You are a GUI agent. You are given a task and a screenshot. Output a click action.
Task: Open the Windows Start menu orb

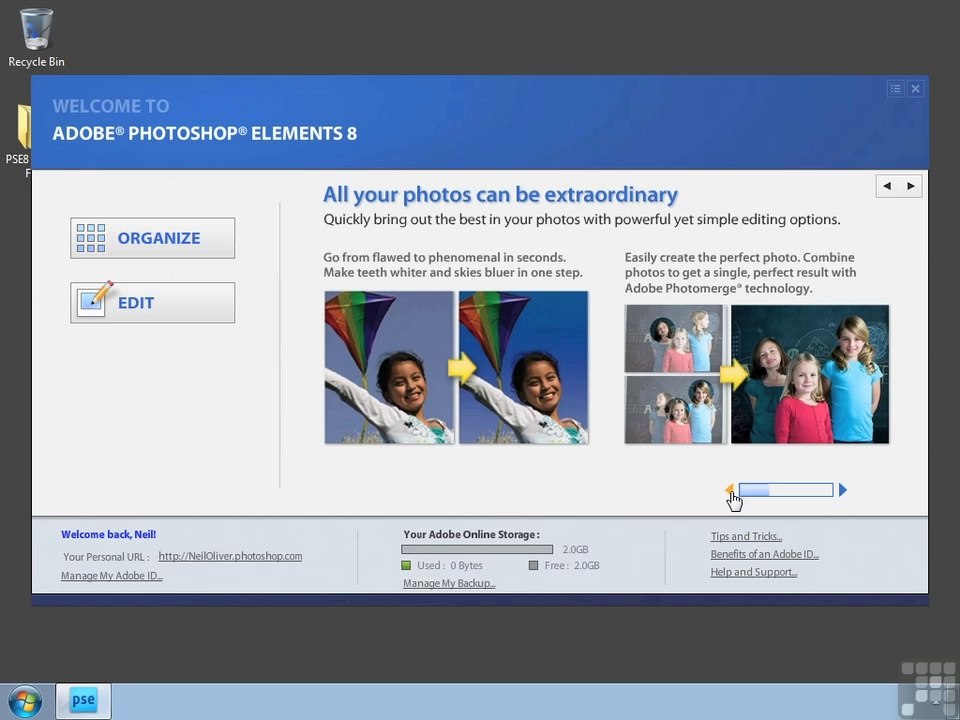pos(25,702)
